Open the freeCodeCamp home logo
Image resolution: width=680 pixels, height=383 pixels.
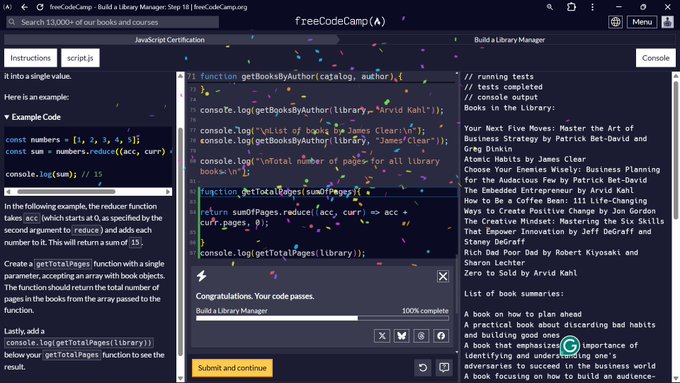pos(340,21)
